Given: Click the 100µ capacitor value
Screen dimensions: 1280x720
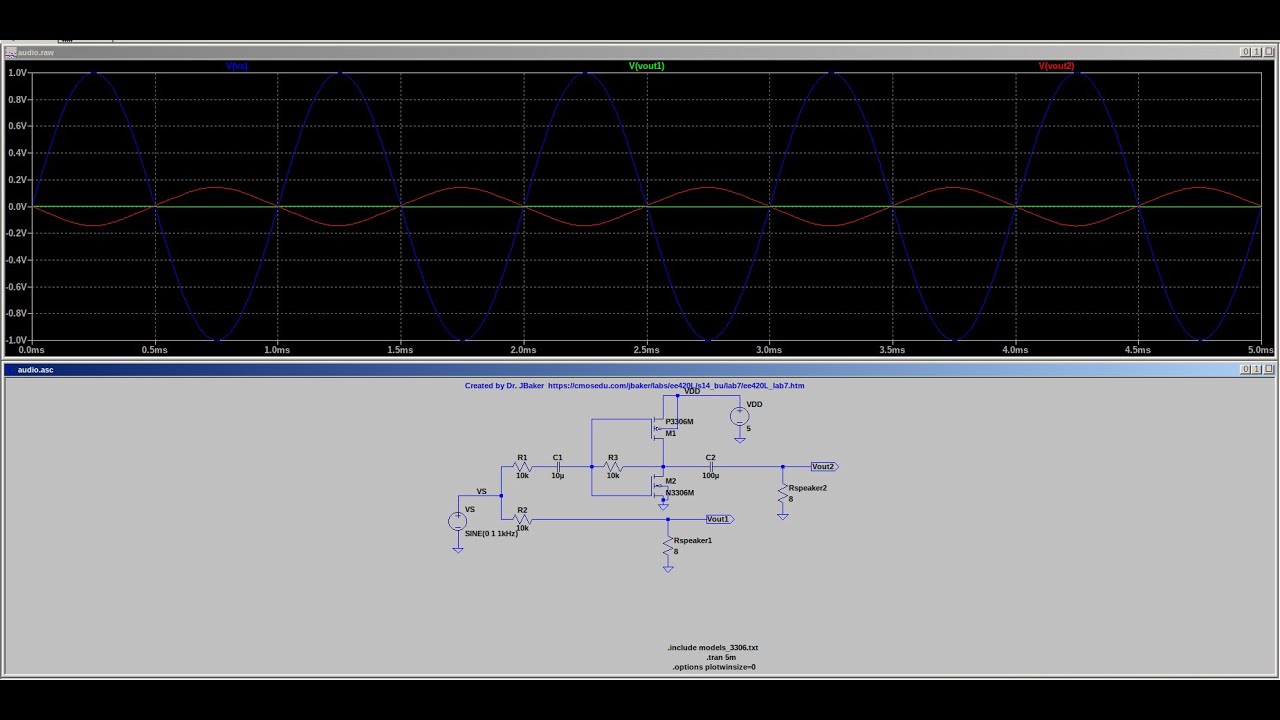Looking at the screenshot, I should [710, 476].
